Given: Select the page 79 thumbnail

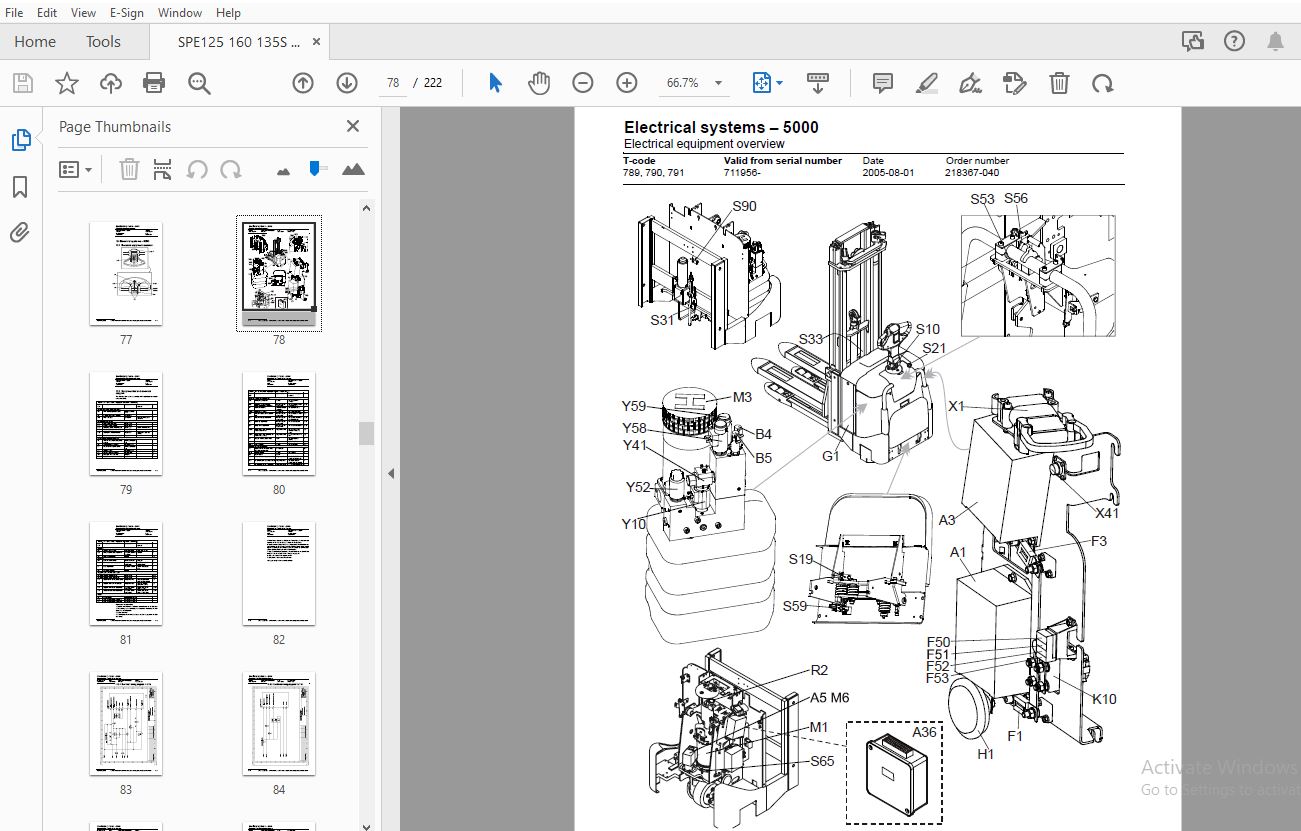Looking at the screenshot, I should click(126, 423).
